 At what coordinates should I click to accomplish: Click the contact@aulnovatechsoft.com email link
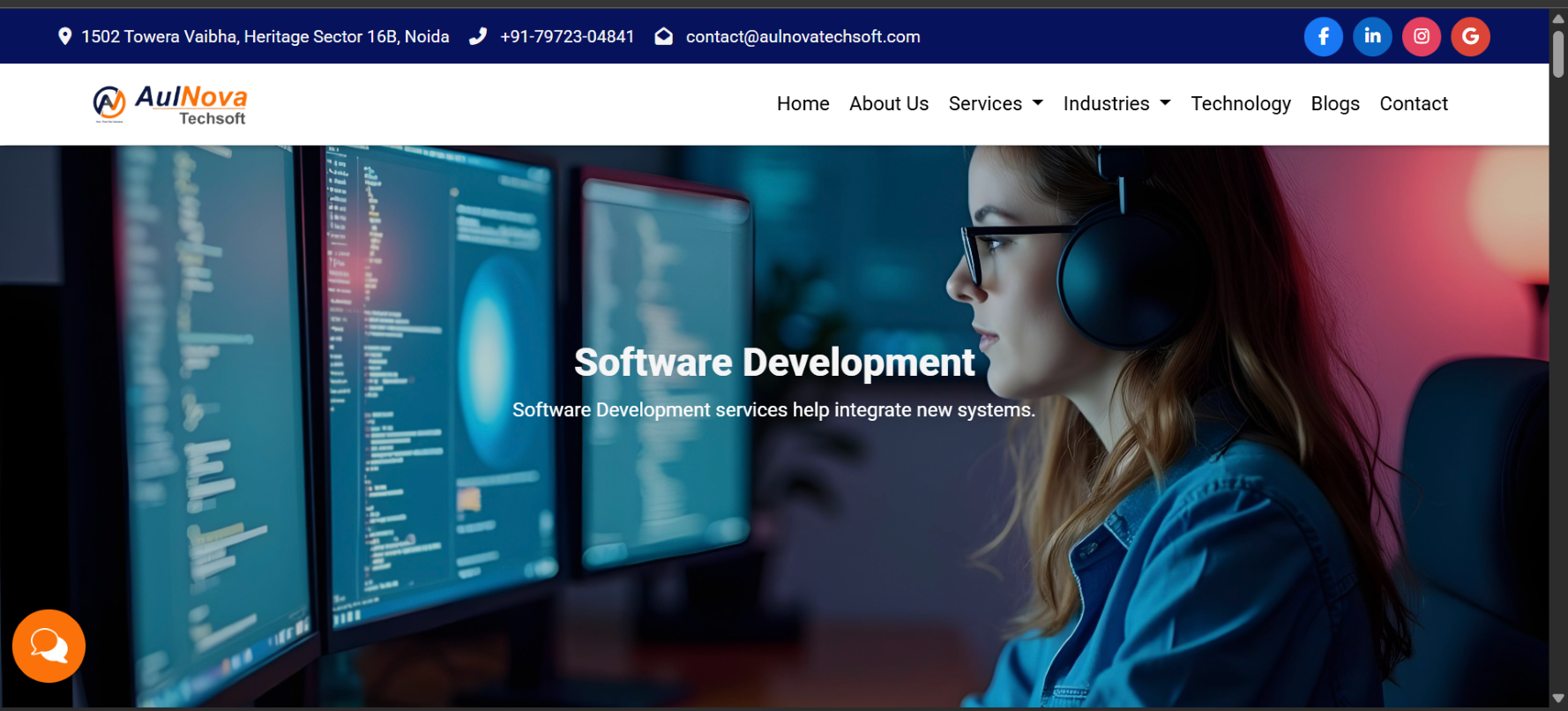coord(803,36)
